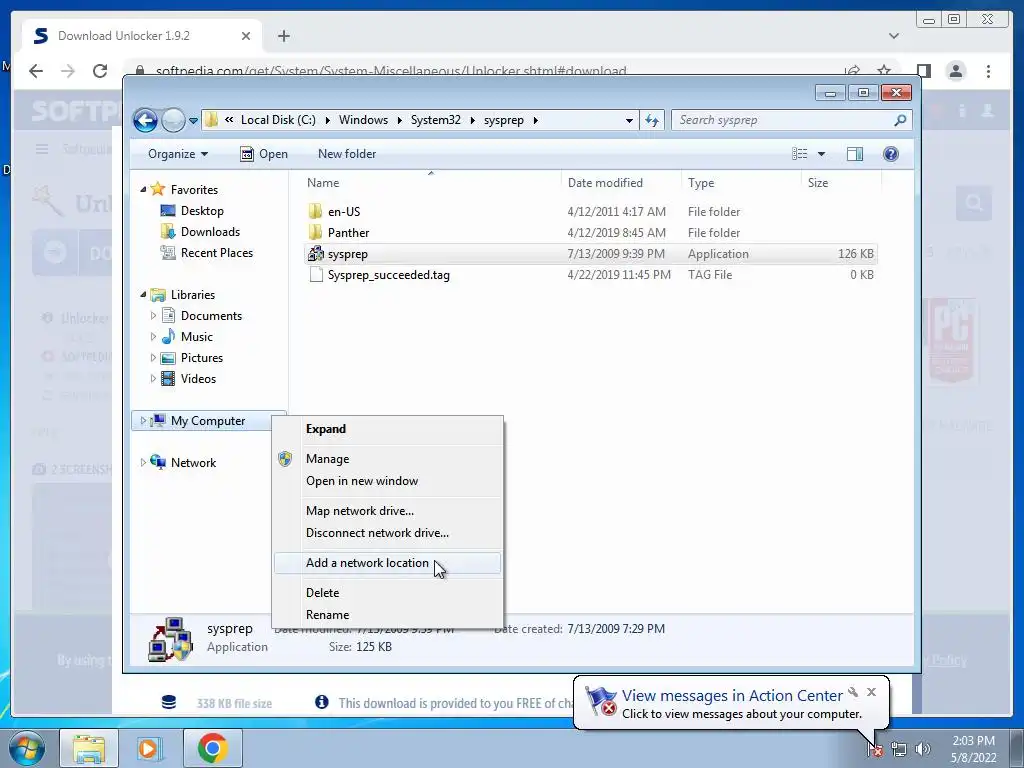Choose Disconnect network drive from menu
Image resolution: width=1024 pixels, height=768 pixels.
[x=388, y=534]
